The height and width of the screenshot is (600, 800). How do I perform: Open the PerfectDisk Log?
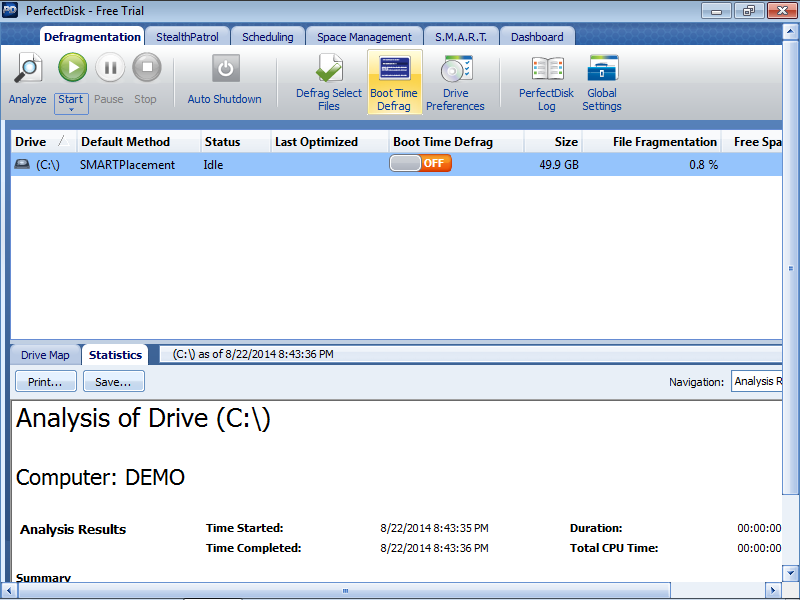click(546, 69)
